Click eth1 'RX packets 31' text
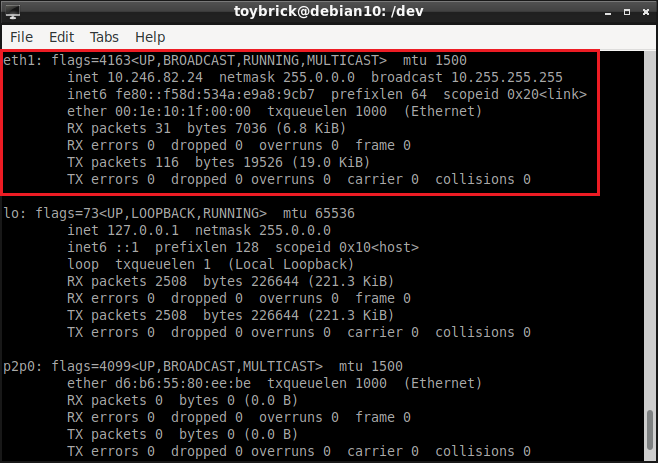The width and height of the screenshot is (658, 463). pyautogui.click(x=119, y=128)
